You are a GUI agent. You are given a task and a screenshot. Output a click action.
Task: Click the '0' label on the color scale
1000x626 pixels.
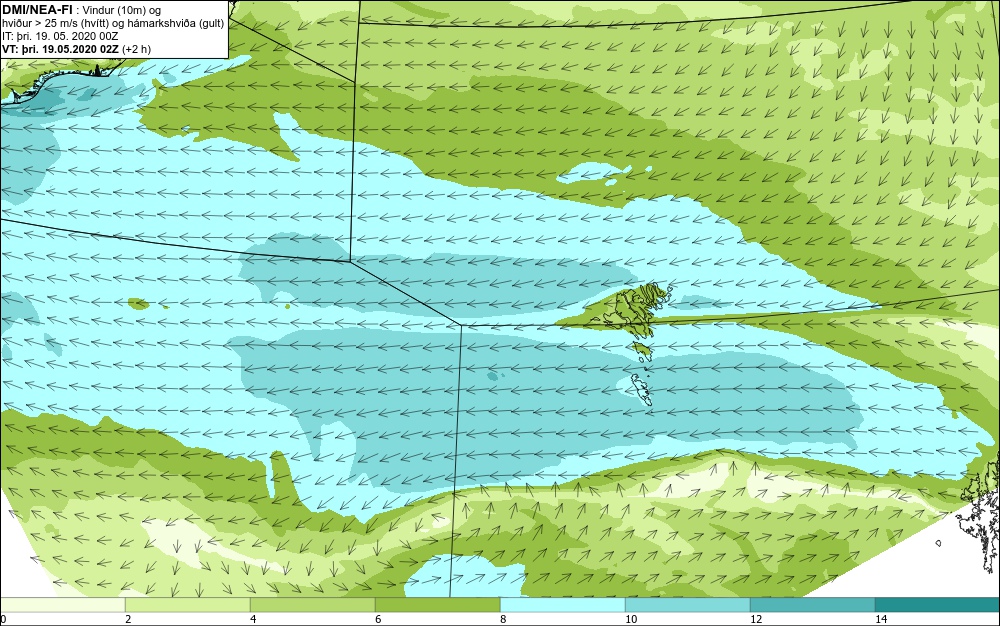[x=3, y=619]
